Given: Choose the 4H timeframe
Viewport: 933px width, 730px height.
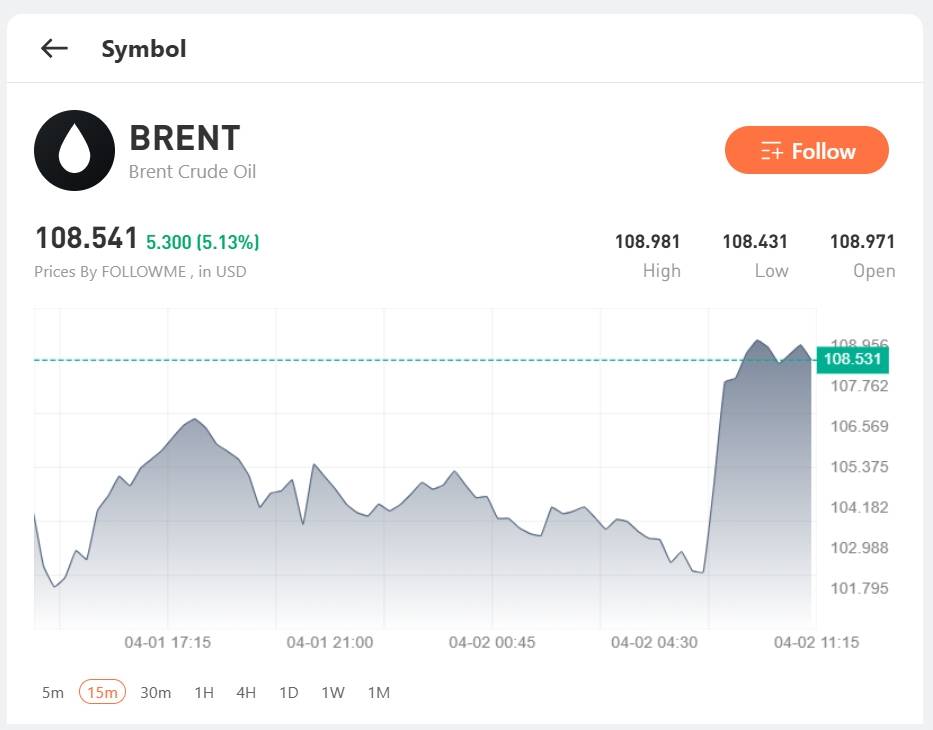Looking at the screenshot, I should (246, 692).
